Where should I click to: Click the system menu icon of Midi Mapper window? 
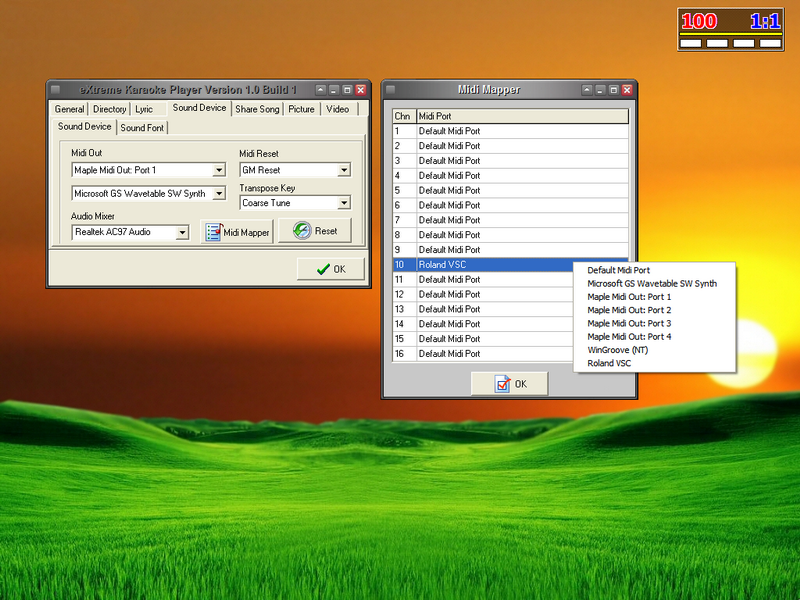(x=391, y=89)
